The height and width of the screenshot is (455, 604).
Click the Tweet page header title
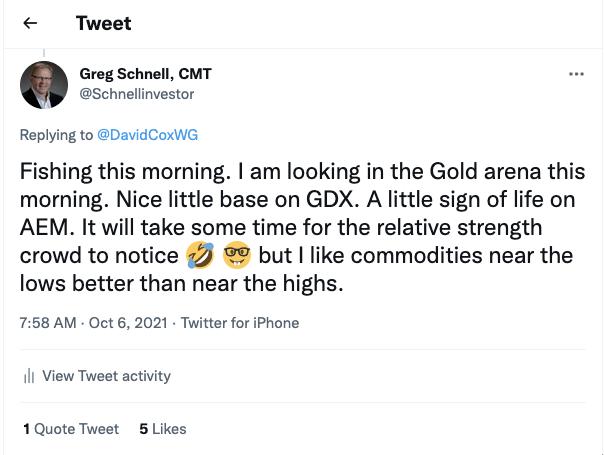coord(103,24)
